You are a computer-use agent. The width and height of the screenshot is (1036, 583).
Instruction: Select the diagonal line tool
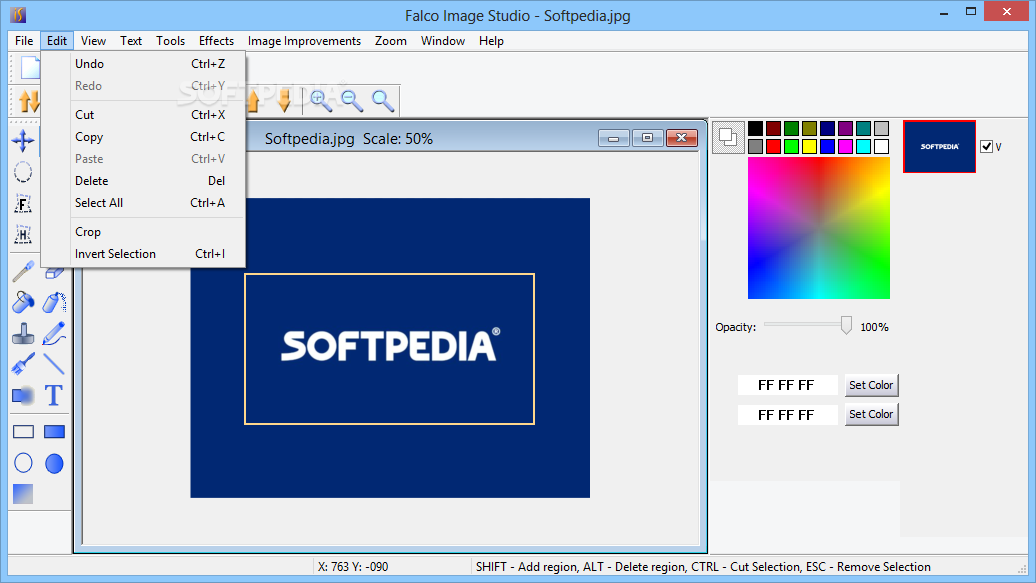pyautogui.click(x=54, y=364)
